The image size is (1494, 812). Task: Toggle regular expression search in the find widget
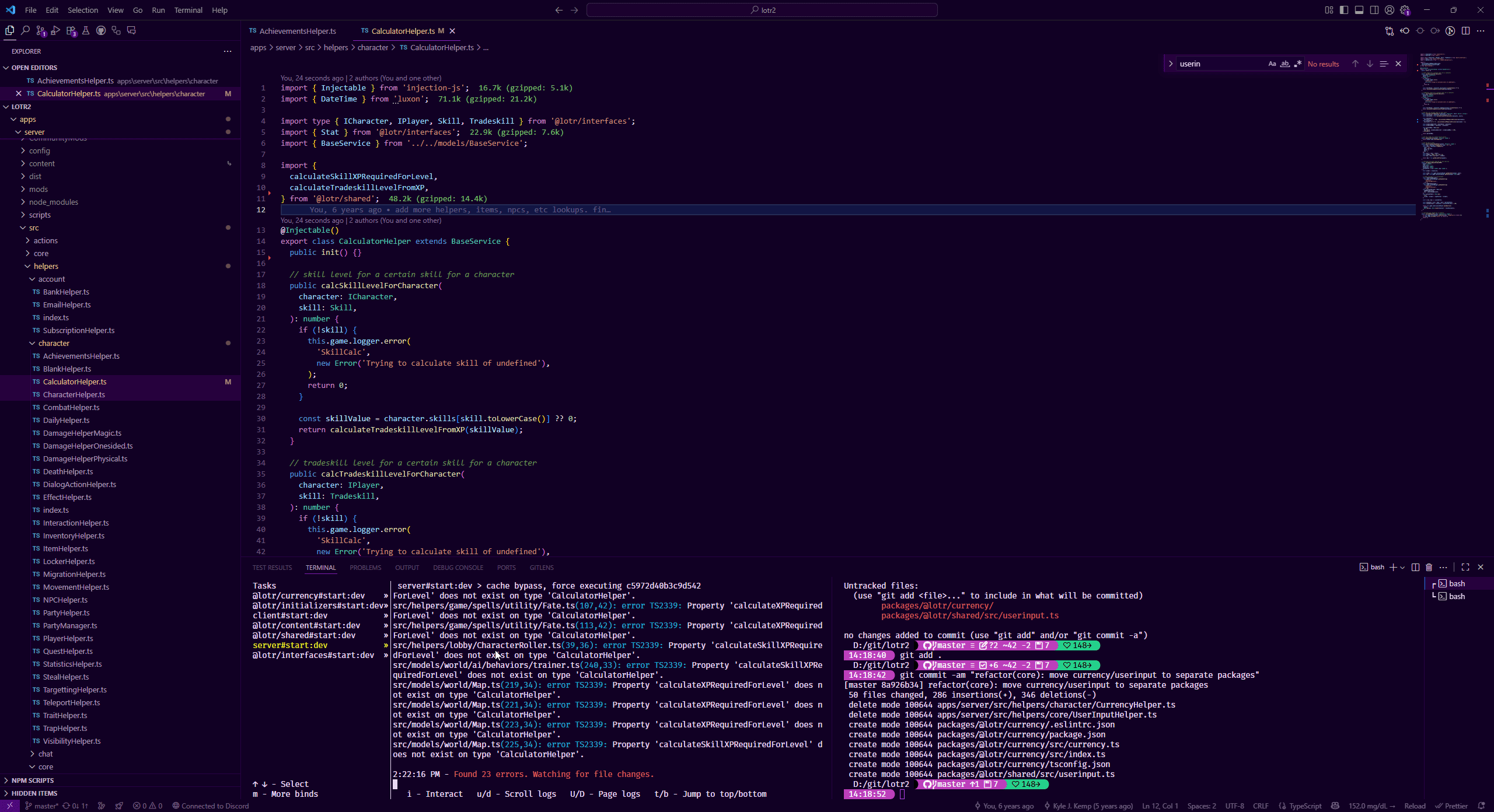click(x=1297, y=64)
